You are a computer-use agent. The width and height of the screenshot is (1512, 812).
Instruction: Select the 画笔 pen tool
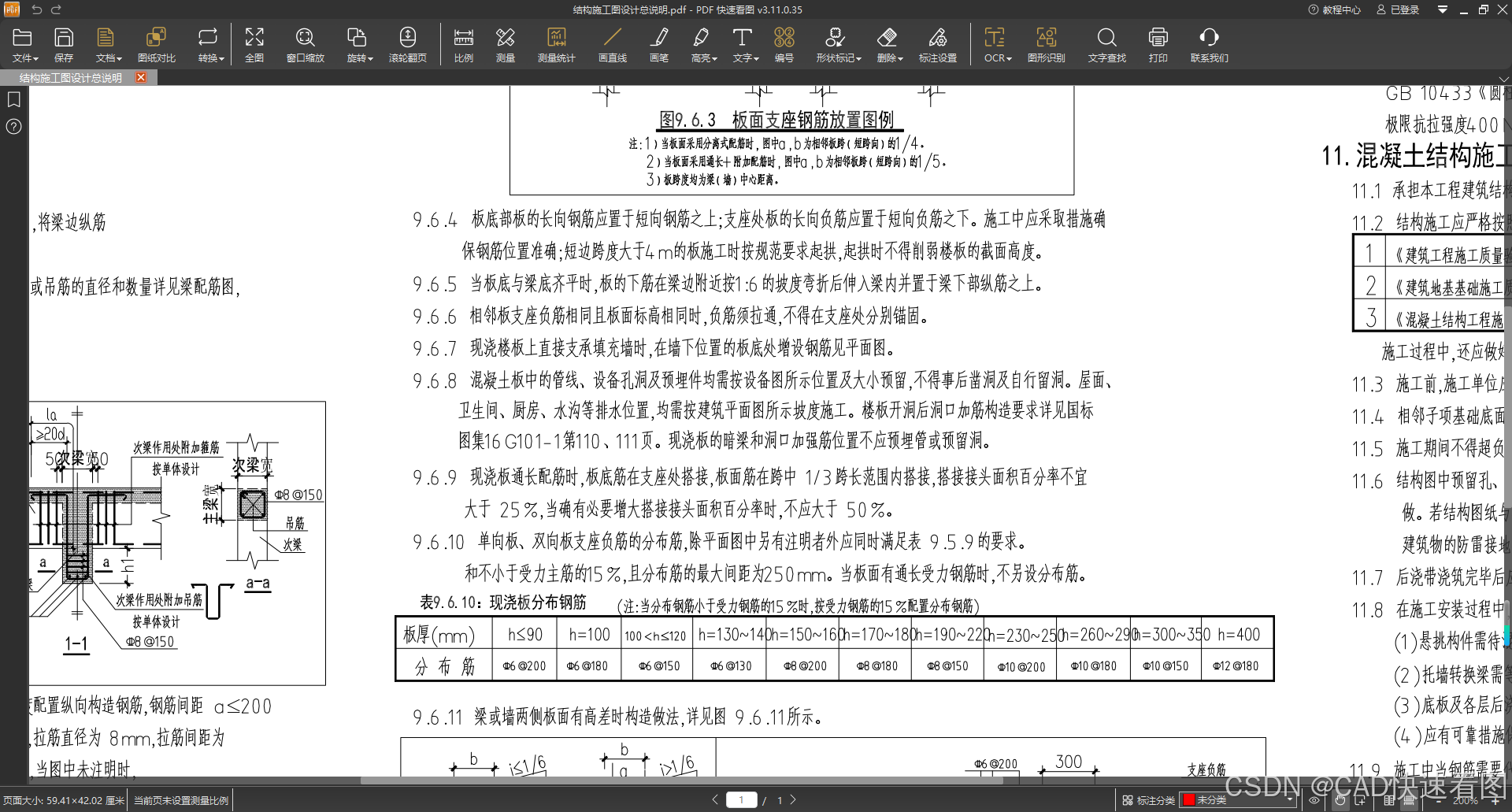click(x=659, y=45)
